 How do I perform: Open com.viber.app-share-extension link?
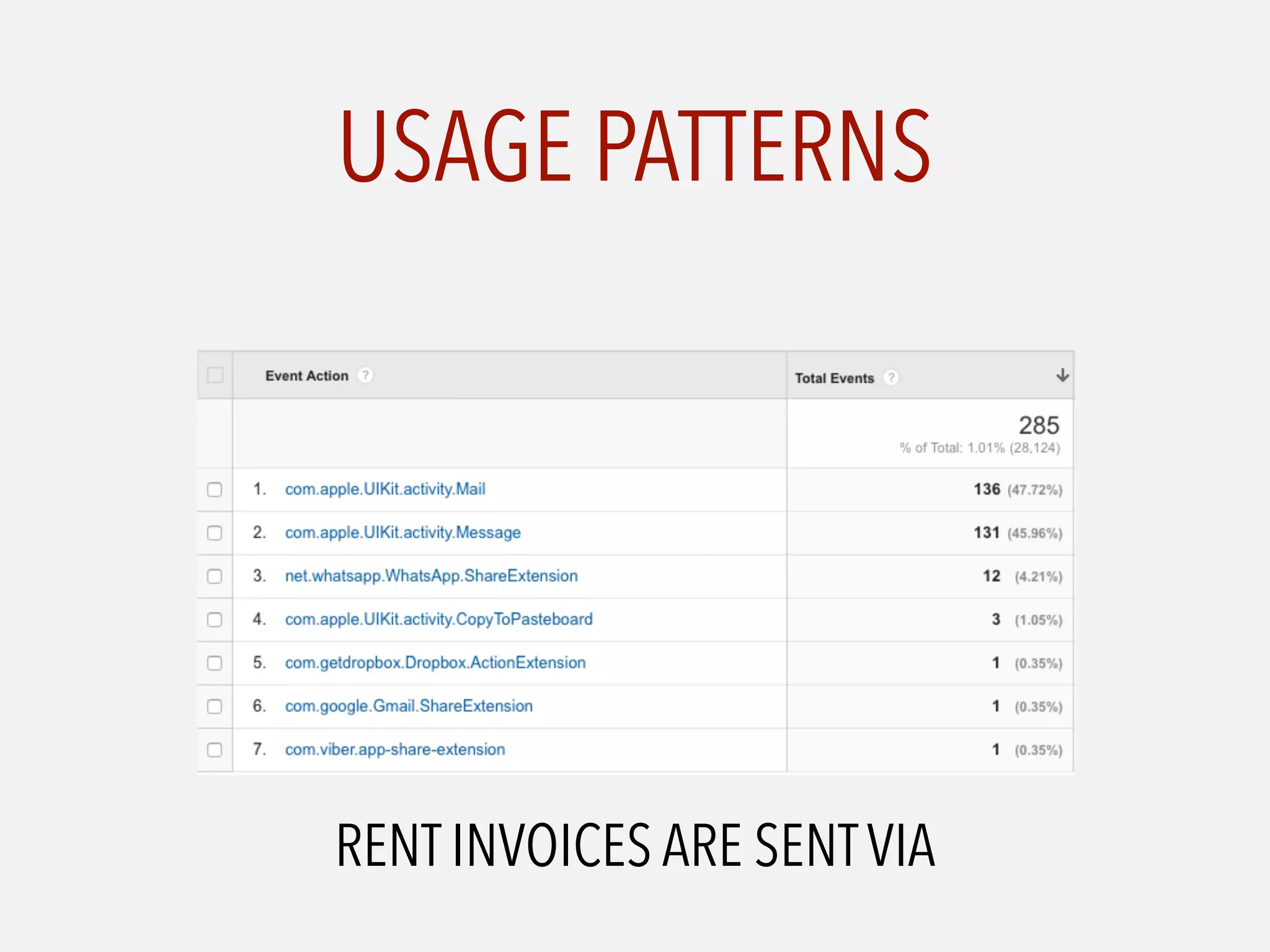(x=395, y=749)
